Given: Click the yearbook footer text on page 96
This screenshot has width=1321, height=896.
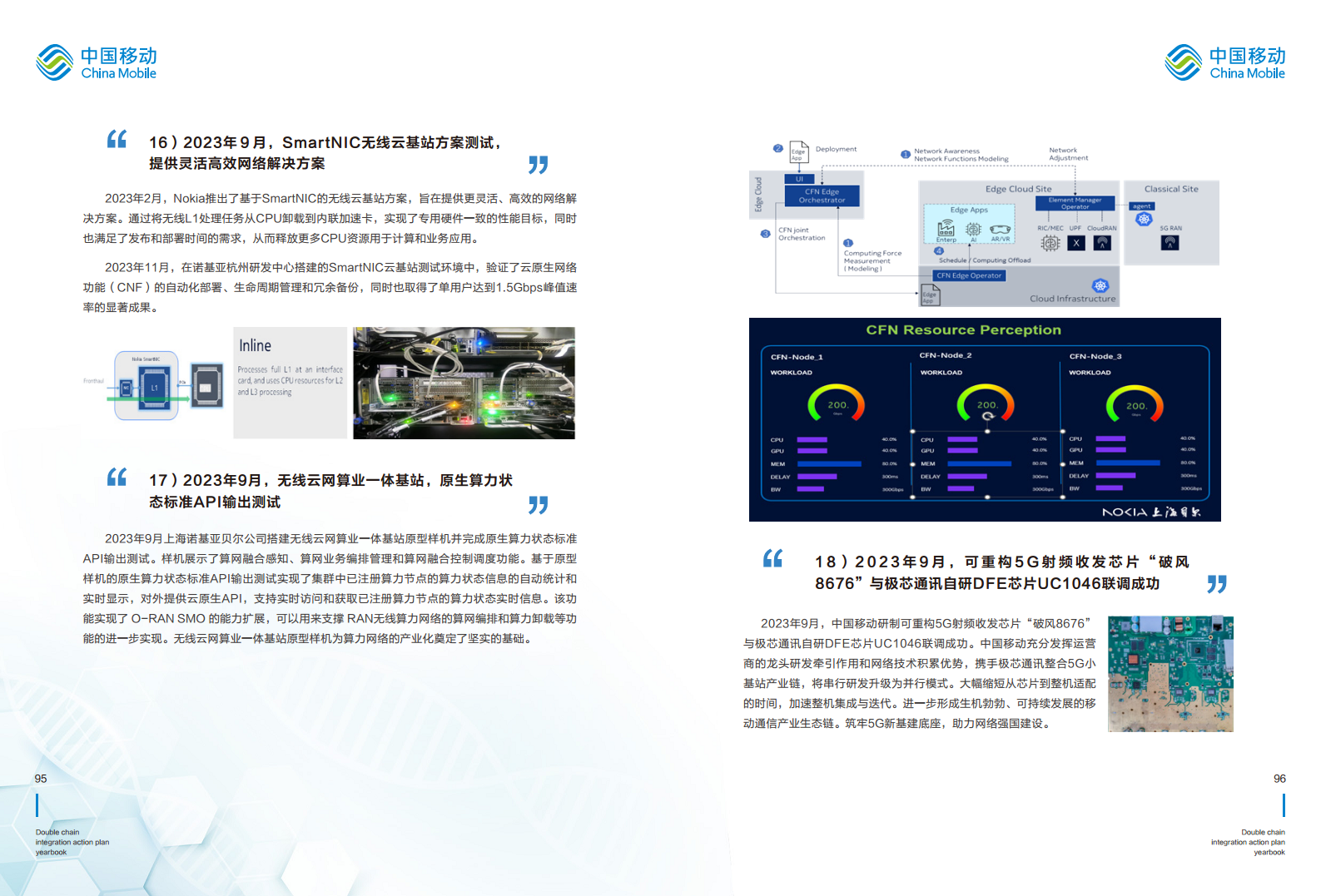Looking at the screenshot, I should [1248, 842].
